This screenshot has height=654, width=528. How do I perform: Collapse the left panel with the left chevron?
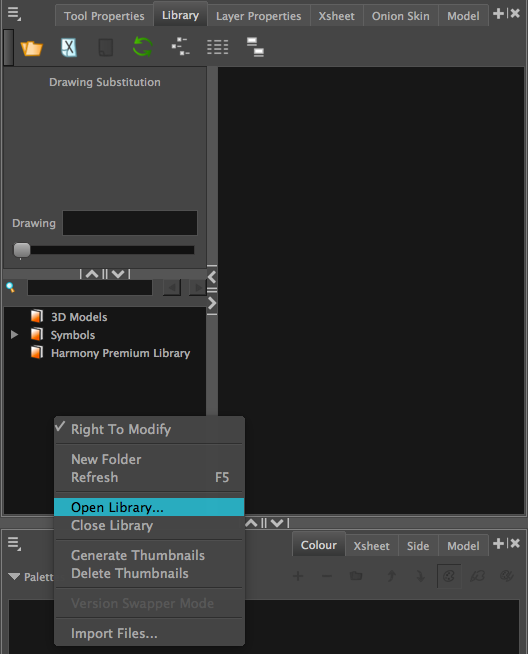click(x=212, y=277)
